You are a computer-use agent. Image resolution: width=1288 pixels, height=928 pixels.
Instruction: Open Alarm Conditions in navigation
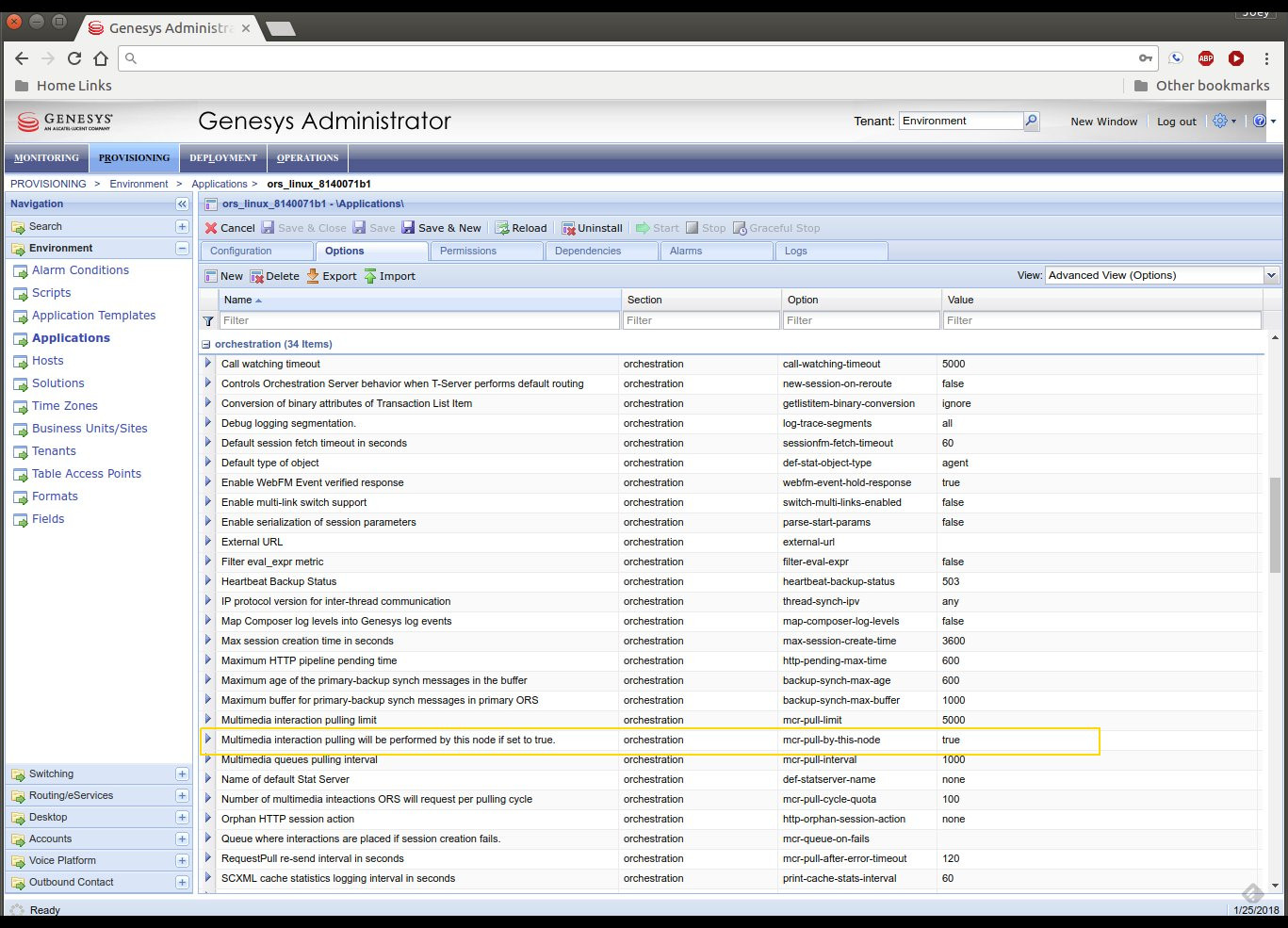point(80,270)
